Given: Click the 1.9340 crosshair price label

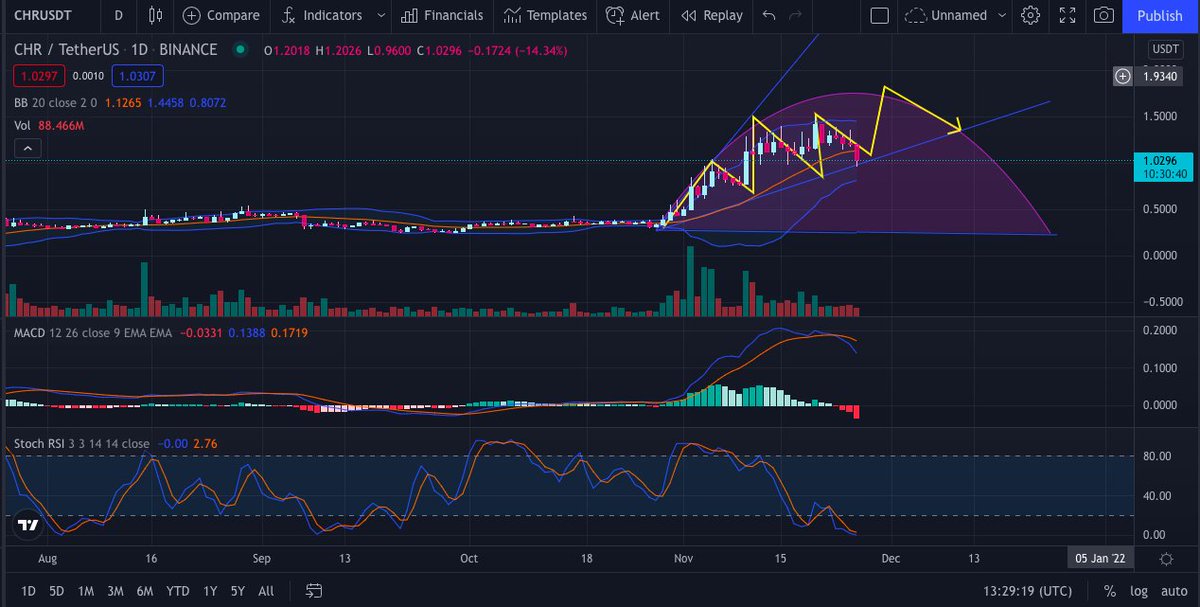Looking at the screenshot, I should 1162,76.
